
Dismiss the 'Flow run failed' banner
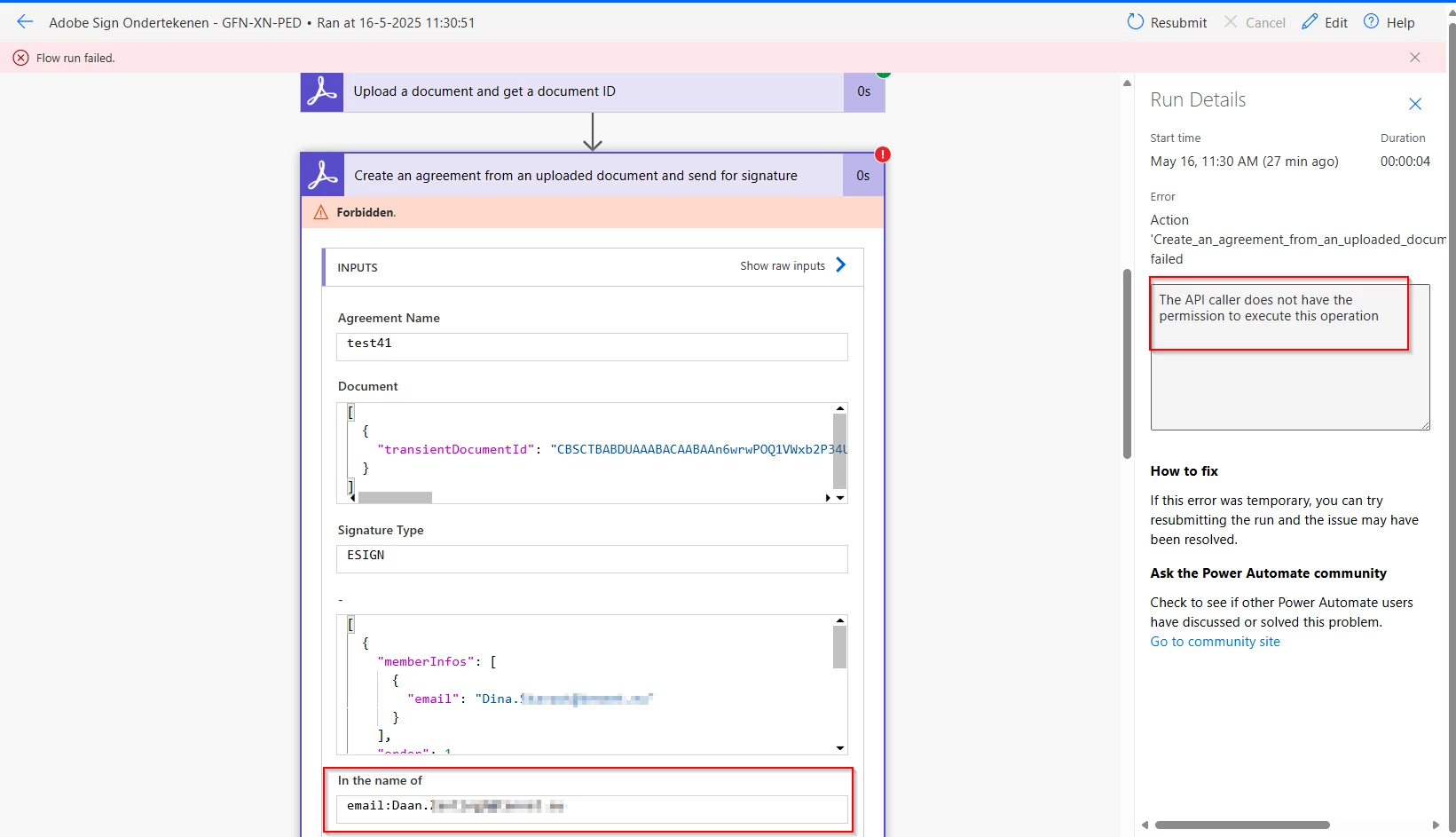(1415, 58)
